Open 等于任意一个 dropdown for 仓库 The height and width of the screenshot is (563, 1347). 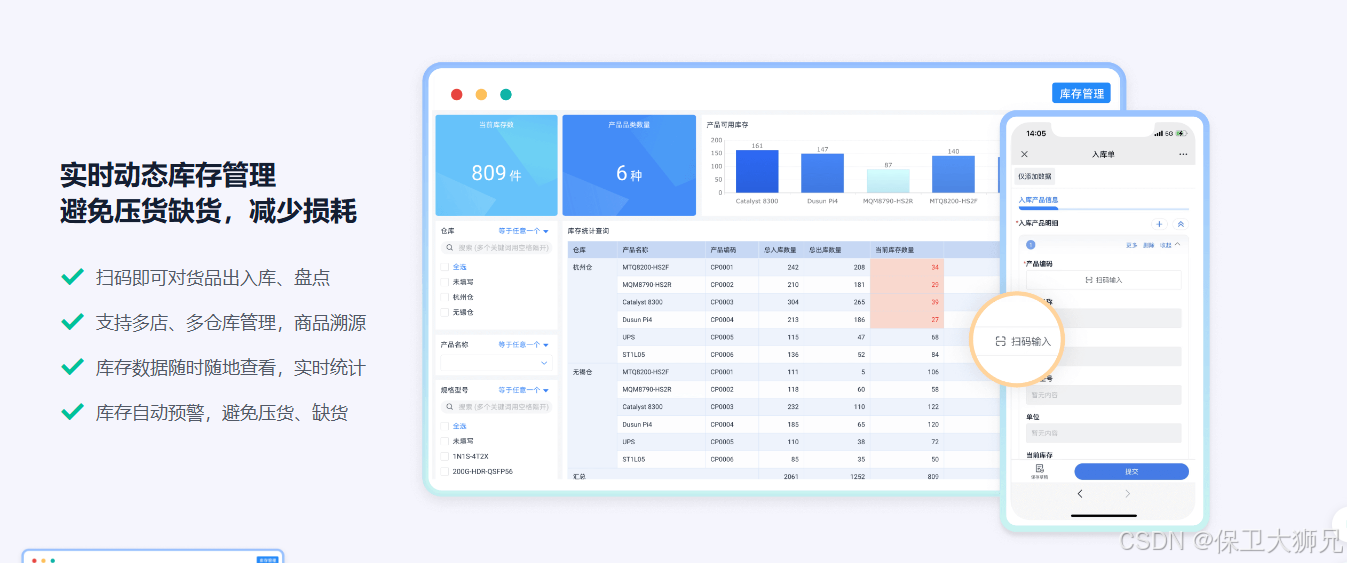pyautogui.click(x=523, y=231)
